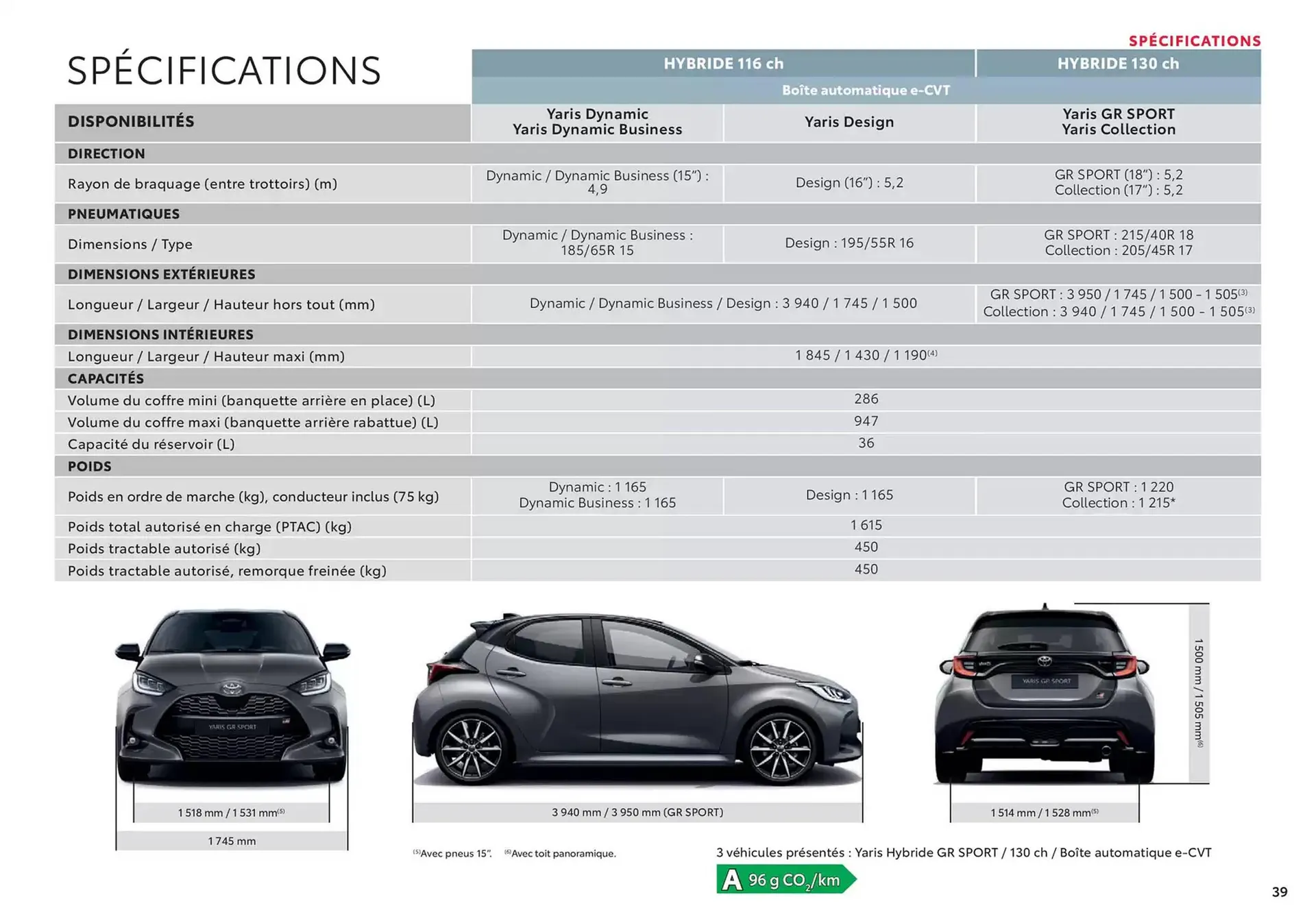This screenshot has width=1316, height=921.
Task: Select the Yaris Design column header
Action: click(850, 123)
